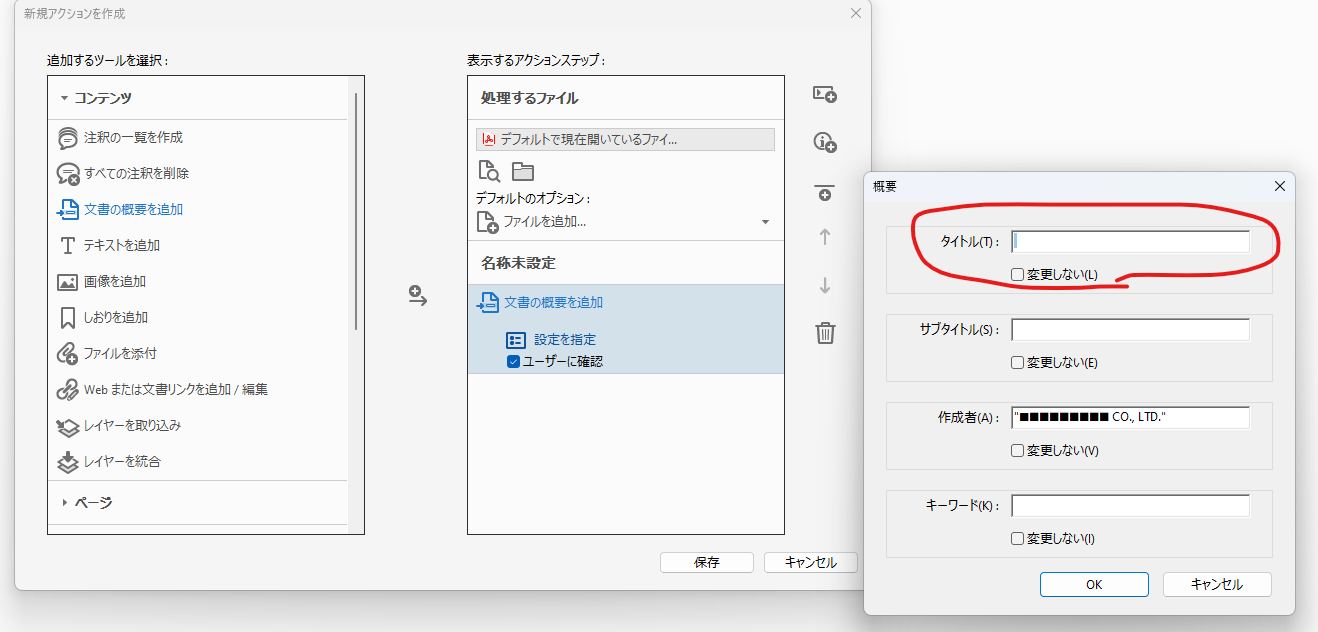
Task: Click the add instruction step icon
Action: (823, 140)
